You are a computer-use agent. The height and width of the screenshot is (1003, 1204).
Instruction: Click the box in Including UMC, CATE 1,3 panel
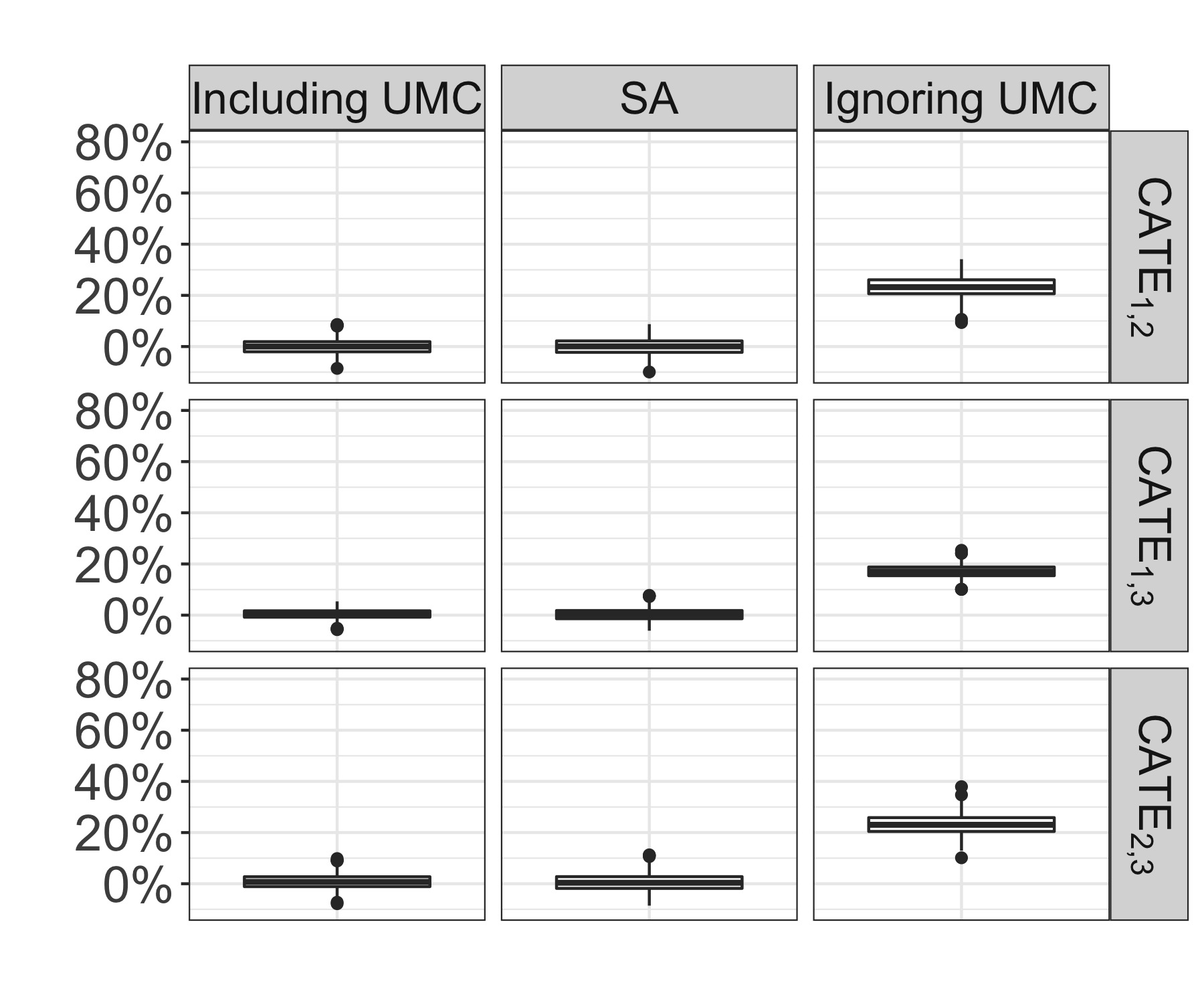[x=336, y=614]
